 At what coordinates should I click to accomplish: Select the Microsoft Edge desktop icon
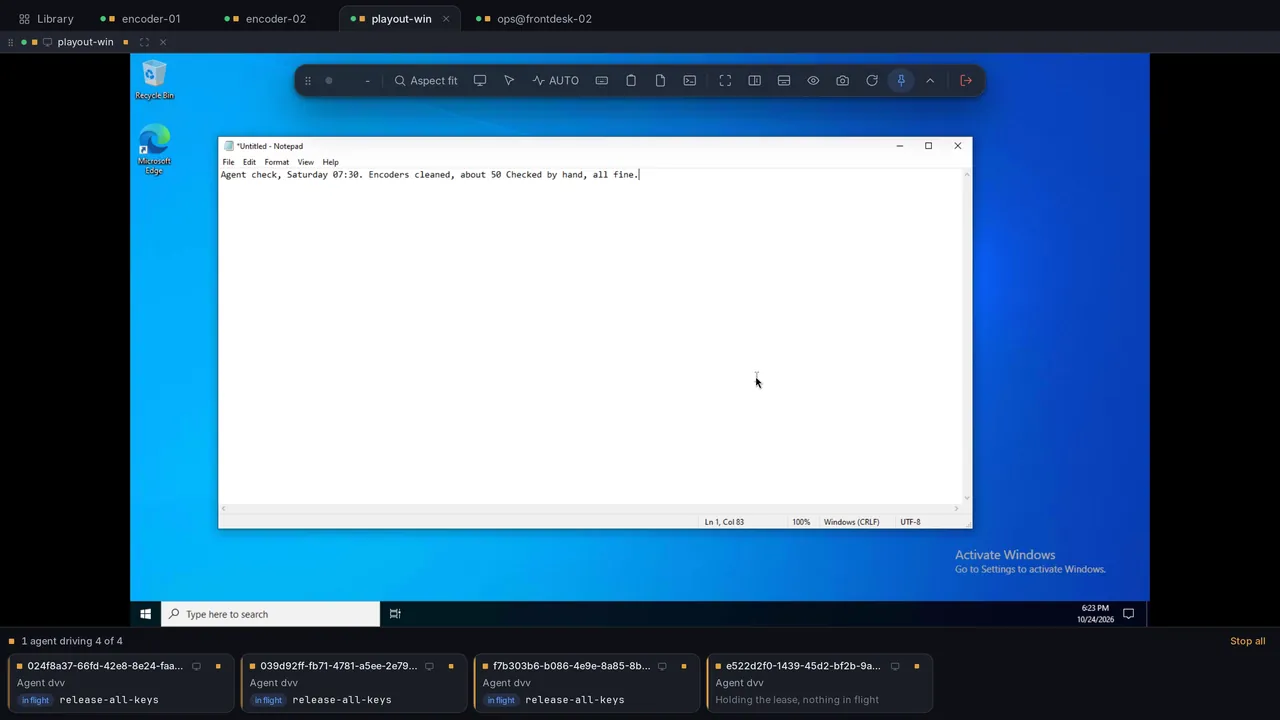154,150
